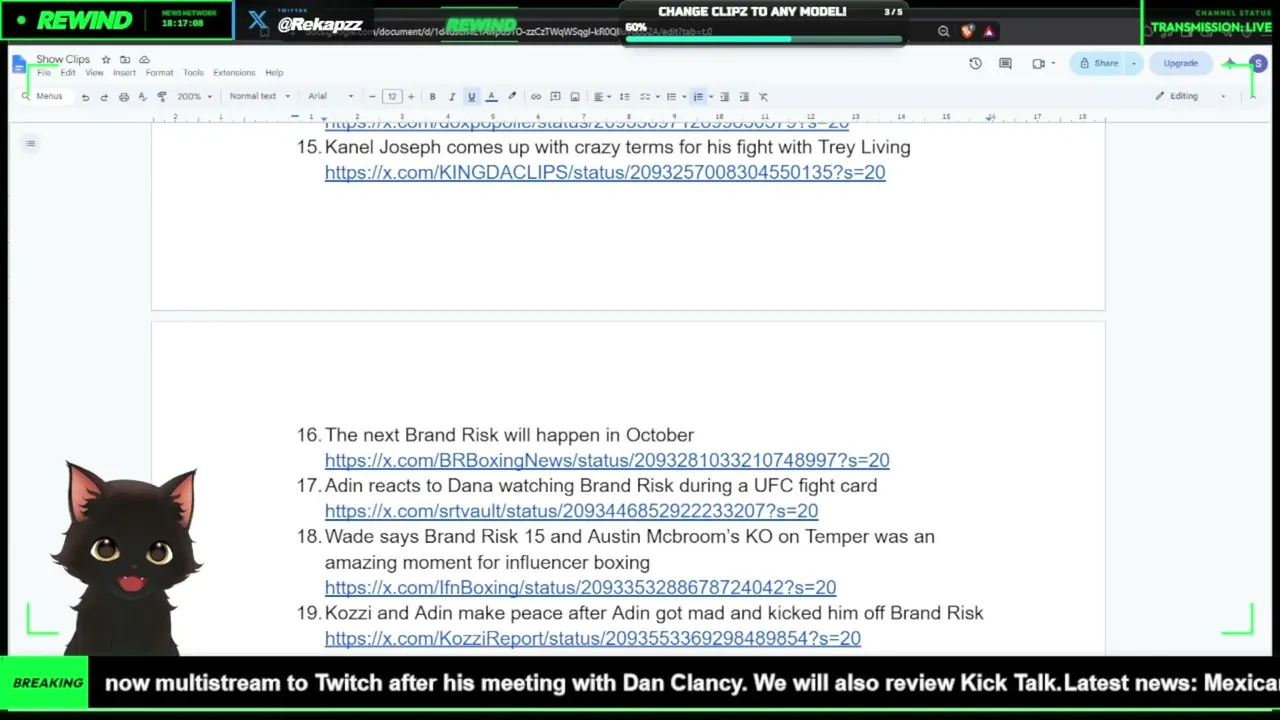Click the Google Docs home icon
This screenshot has width=1280, height=720.
click(19, 65)
